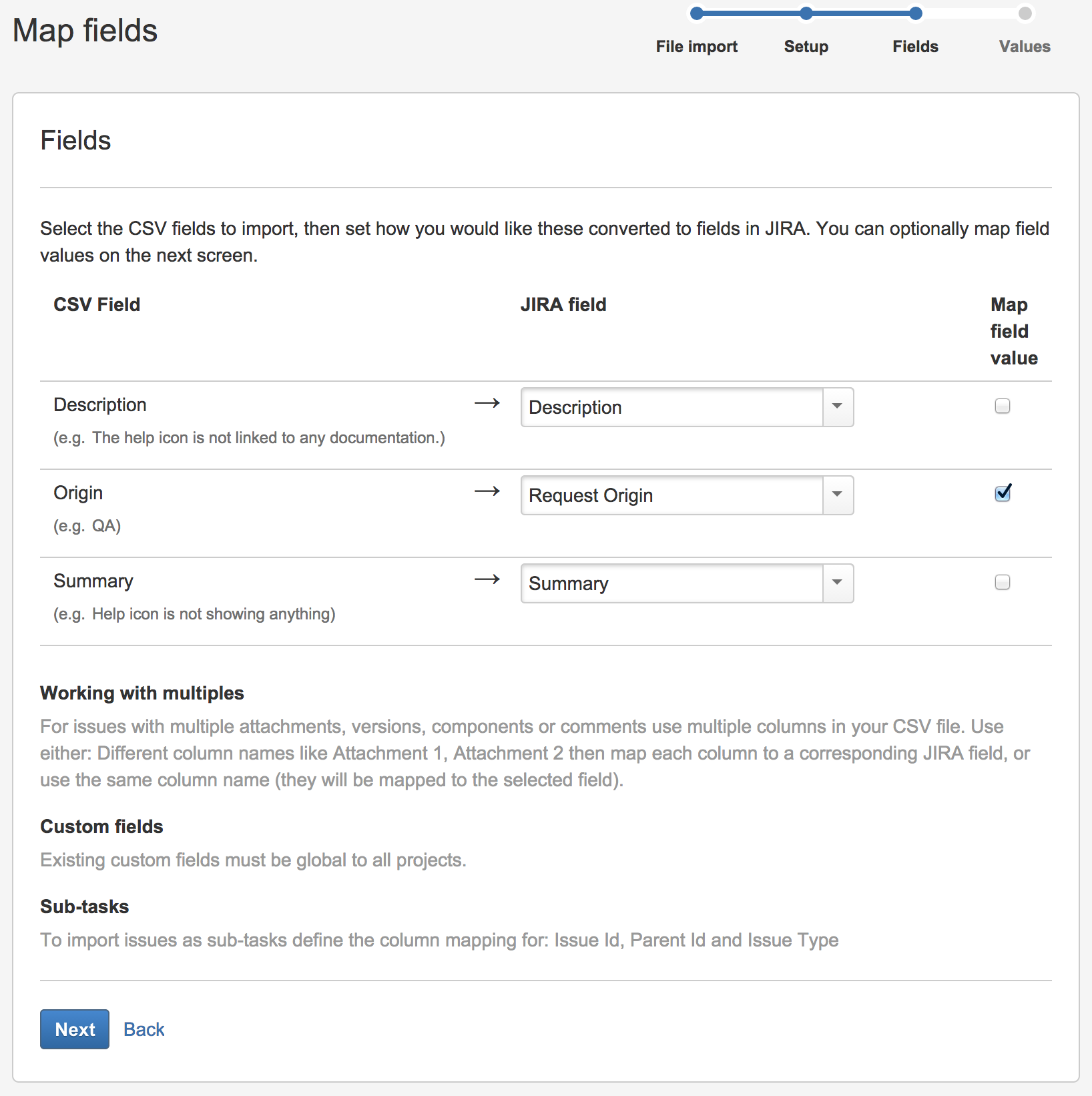
Task: Click the progress tracker bar between Setup and Fields
Action: click(x=861, y=13)
